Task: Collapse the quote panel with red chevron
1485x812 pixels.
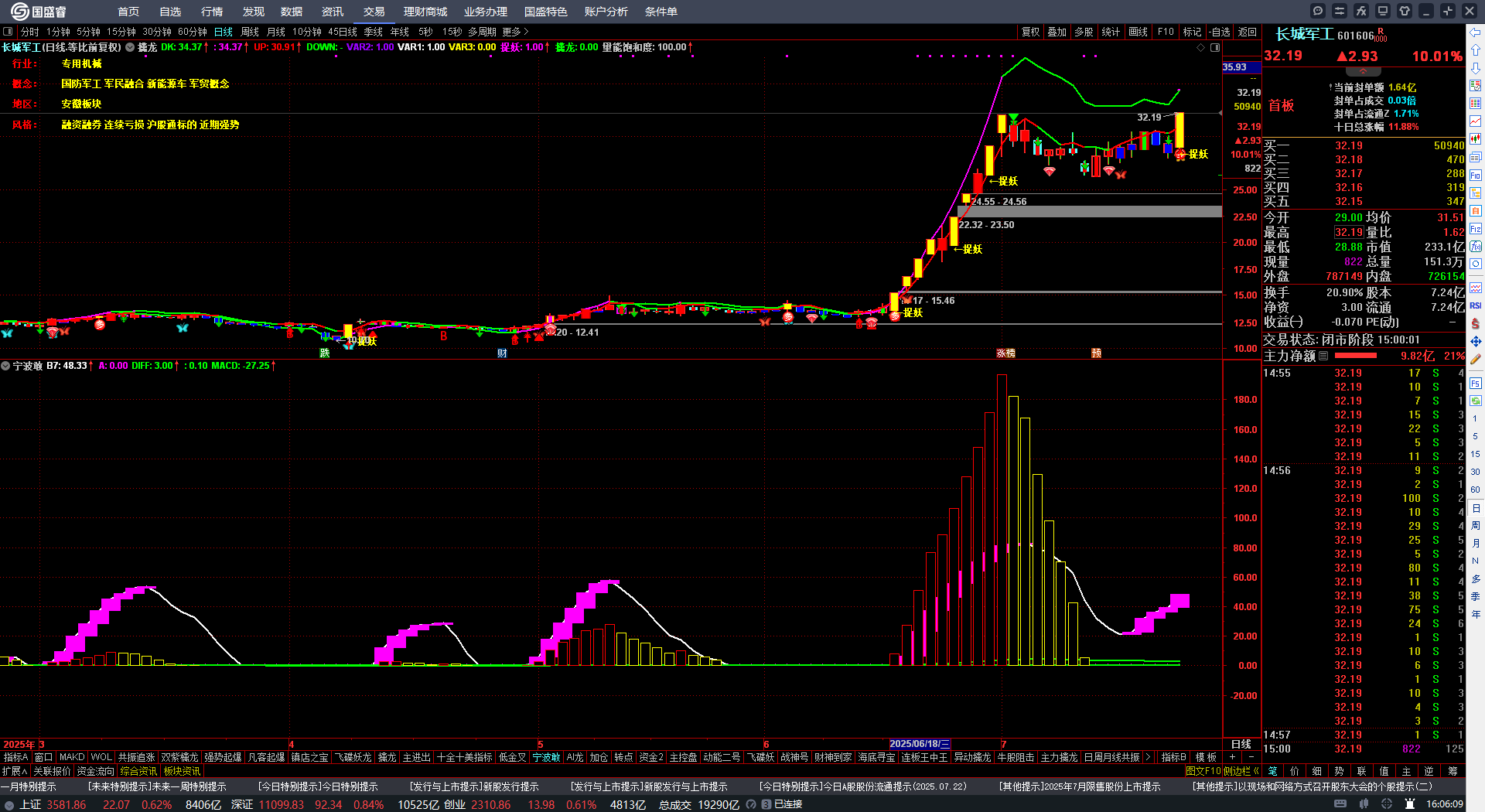Action: tap(1364, 70)
